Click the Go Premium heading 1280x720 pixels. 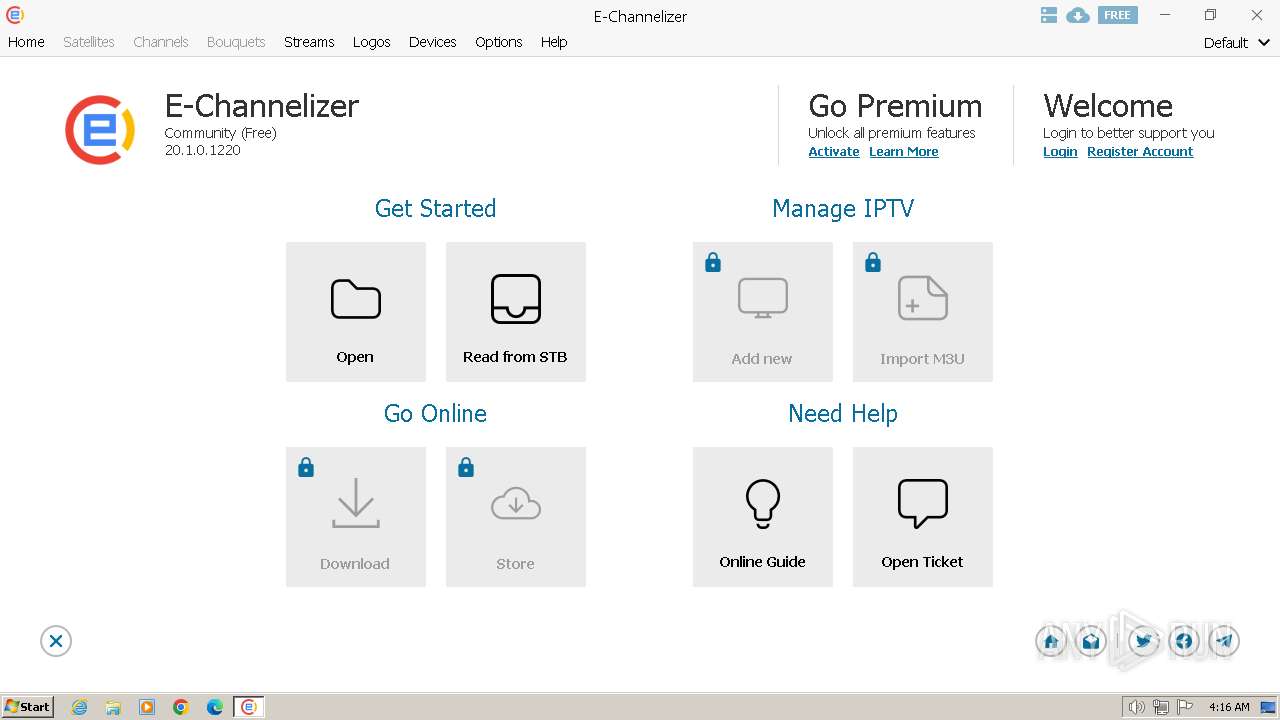[895, 106]
